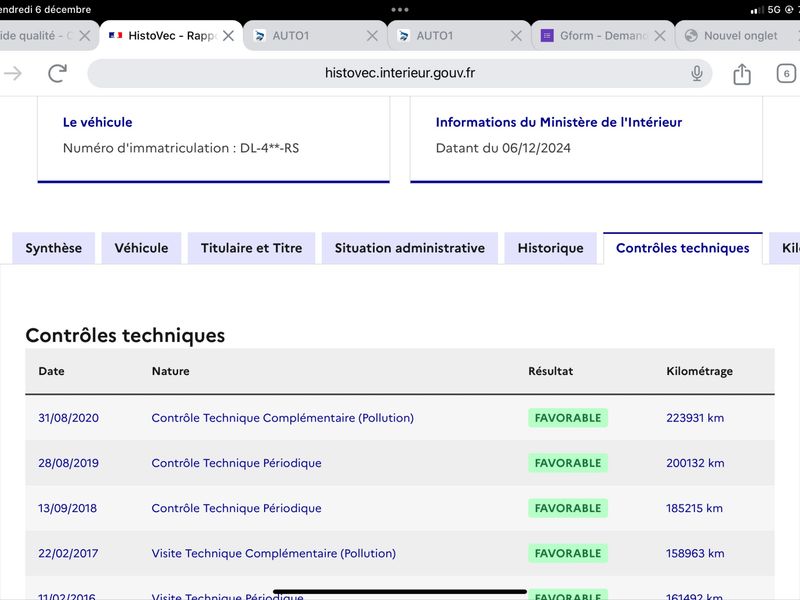Click FAVORABLE badge in 13/09/2018 row
The width and height of the screenshot is (800, 600).
(x=568, y=508)
